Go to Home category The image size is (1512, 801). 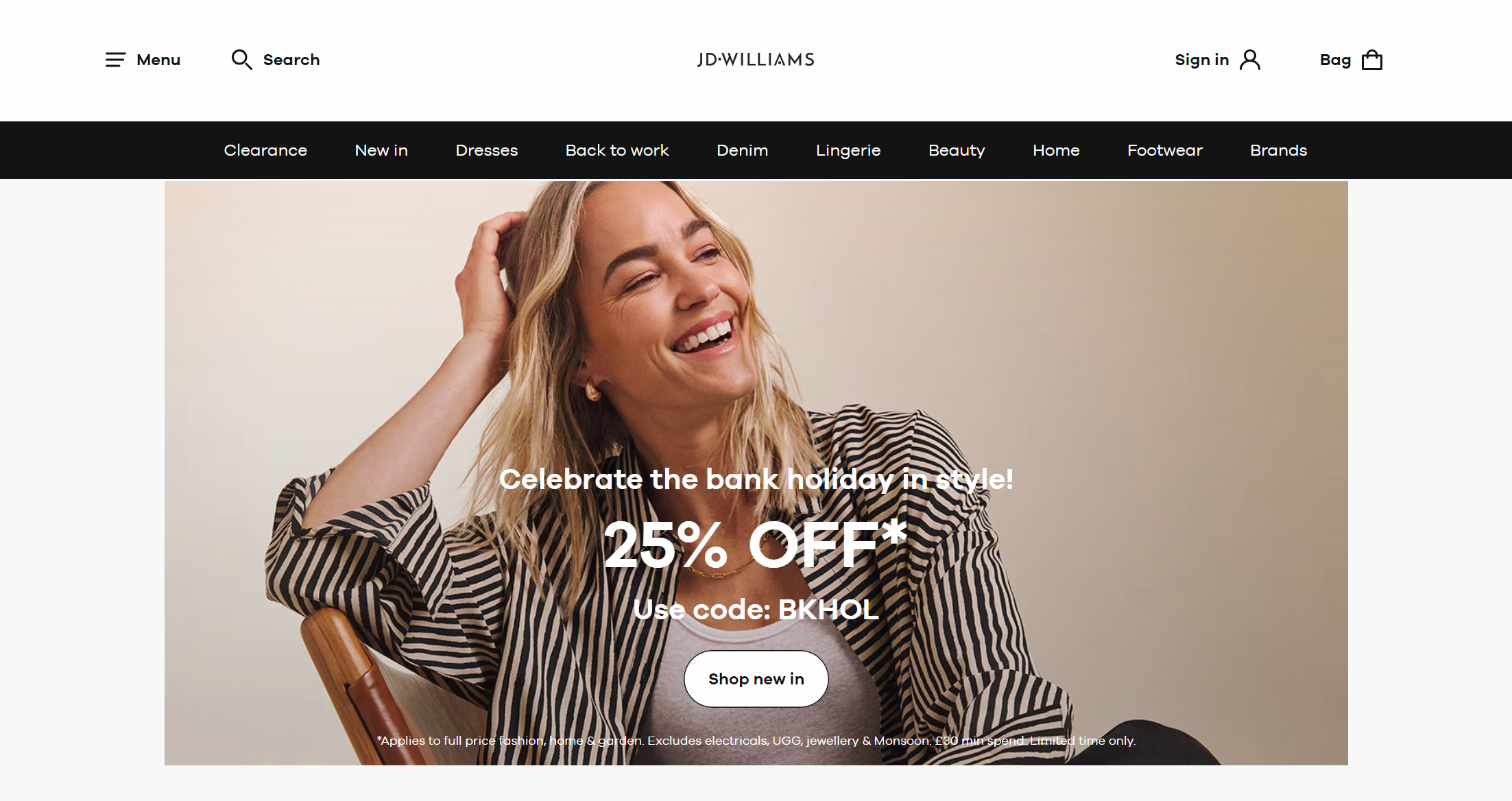[1056, 150]
